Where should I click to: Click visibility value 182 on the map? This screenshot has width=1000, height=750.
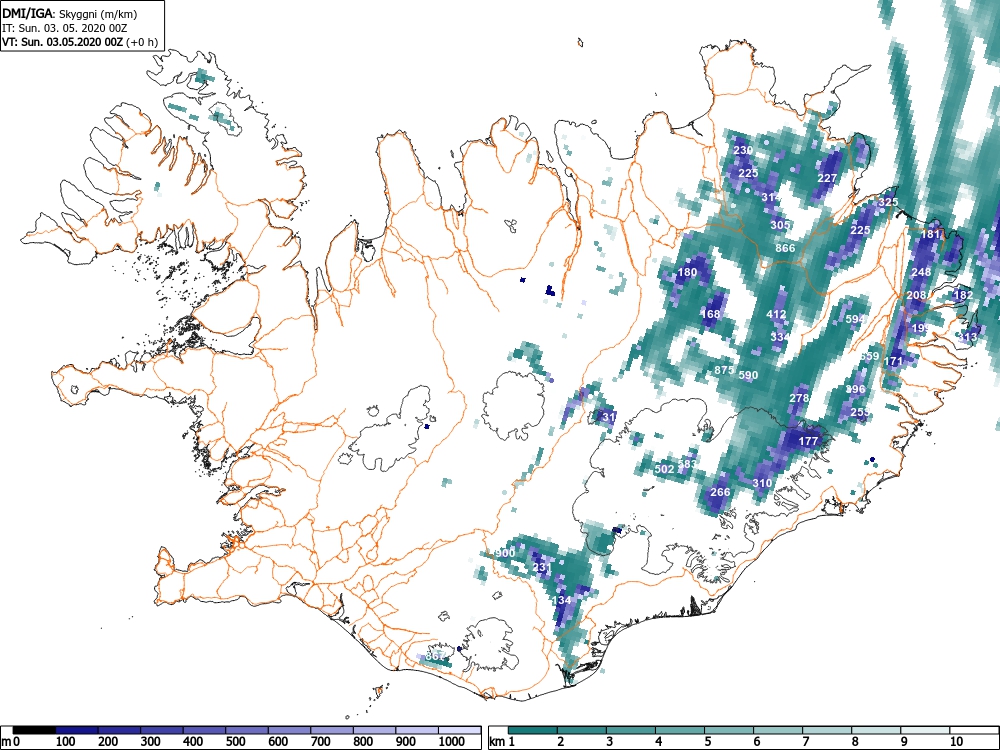[963, 295]
